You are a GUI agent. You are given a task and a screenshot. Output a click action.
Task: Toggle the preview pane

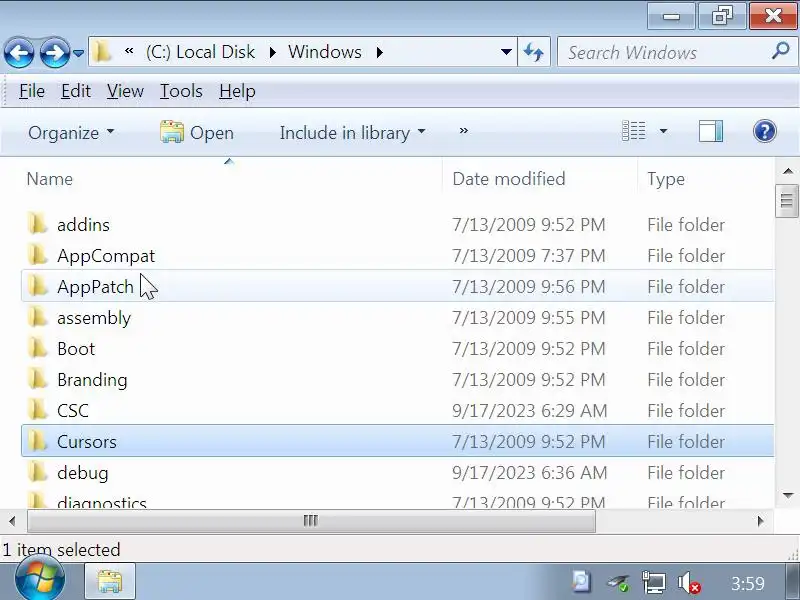[711, 131]
